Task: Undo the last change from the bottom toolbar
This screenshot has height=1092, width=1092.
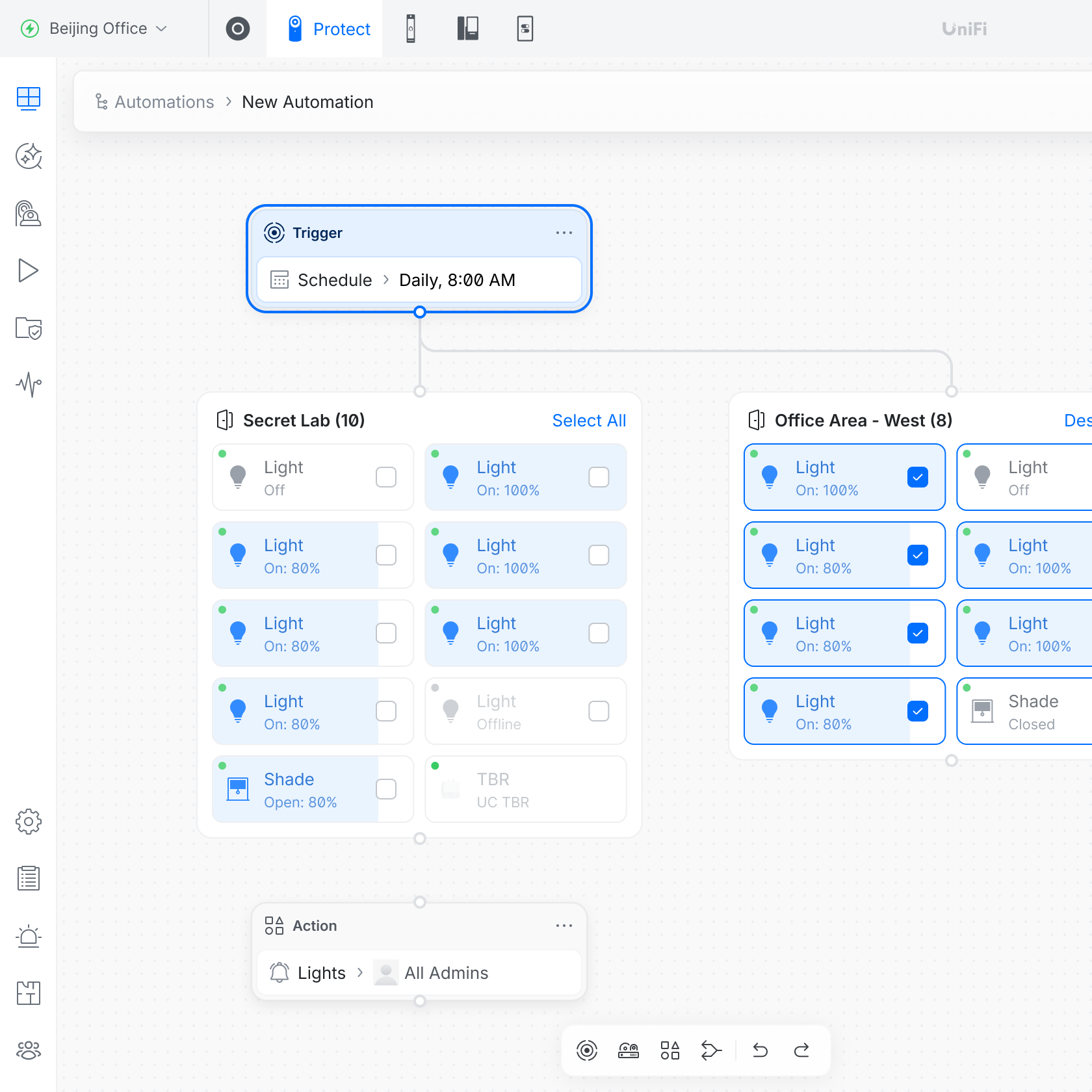Action: click(760, 1050)
